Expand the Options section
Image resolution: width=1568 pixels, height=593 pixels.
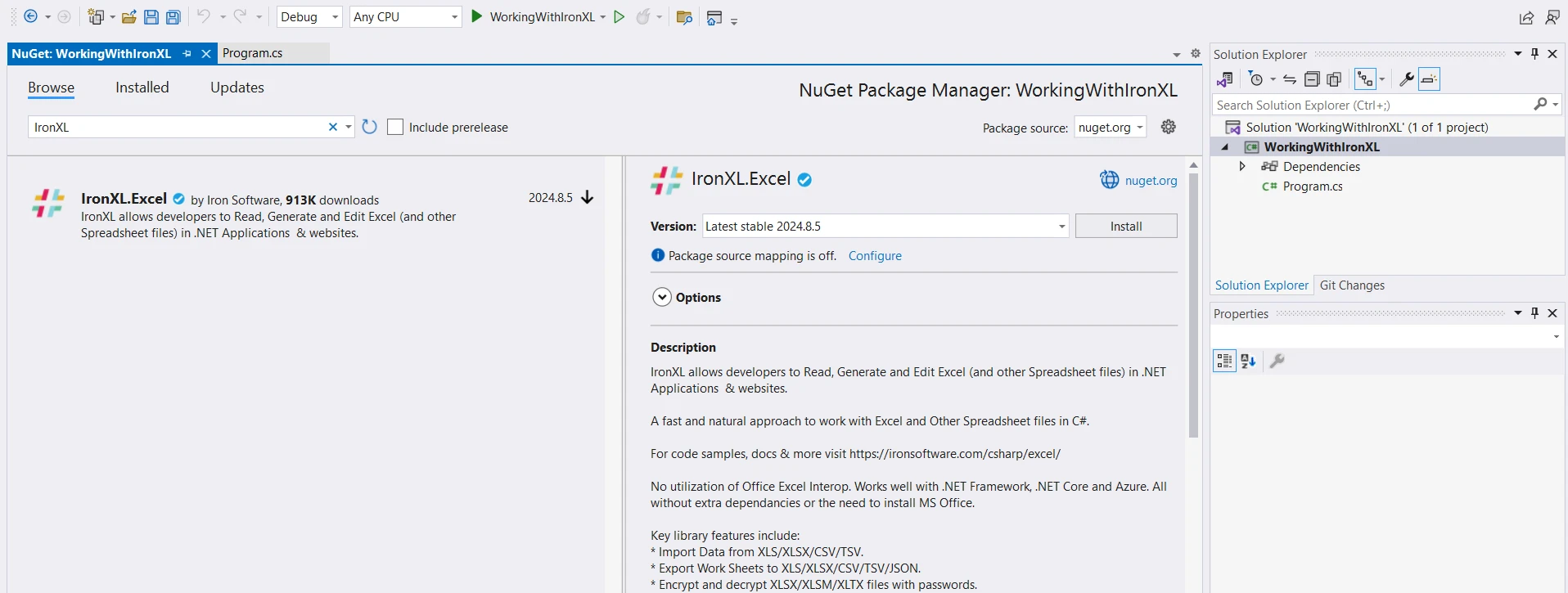coord(662,298)
